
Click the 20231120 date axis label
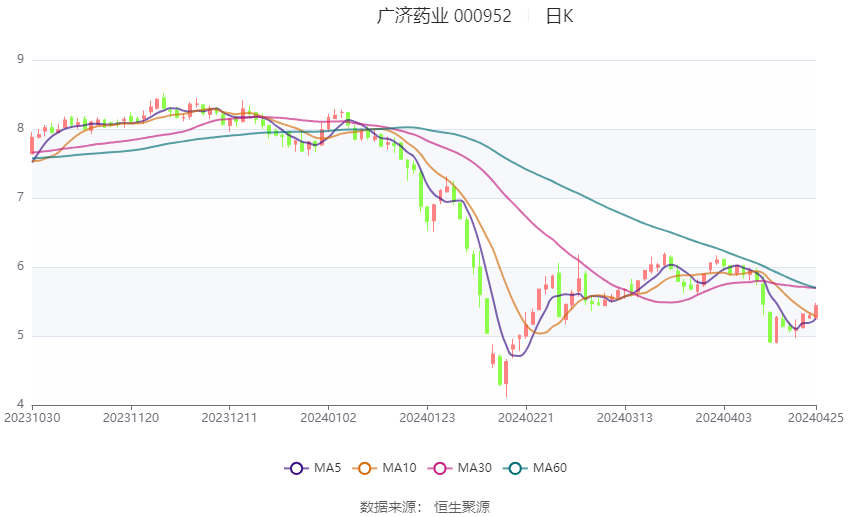(131, 418)
